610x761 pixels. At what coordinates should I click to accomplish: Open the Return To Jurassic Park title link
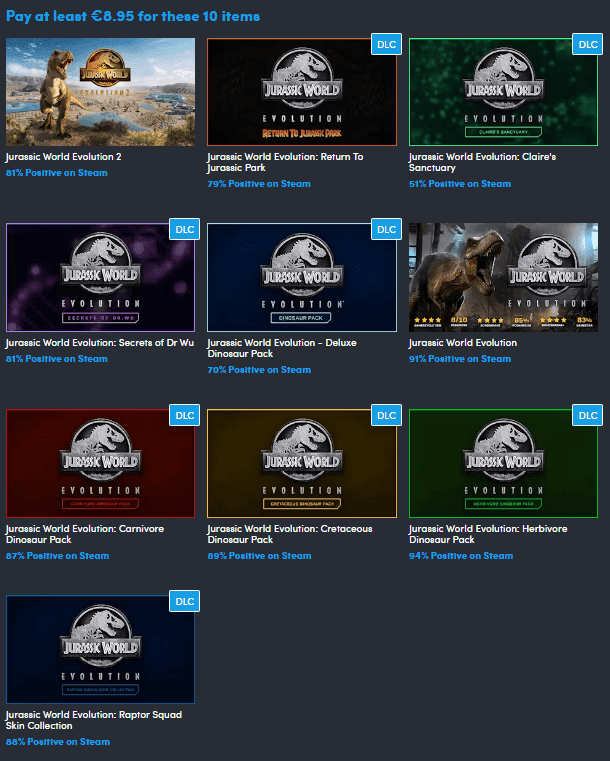(285, 162)
